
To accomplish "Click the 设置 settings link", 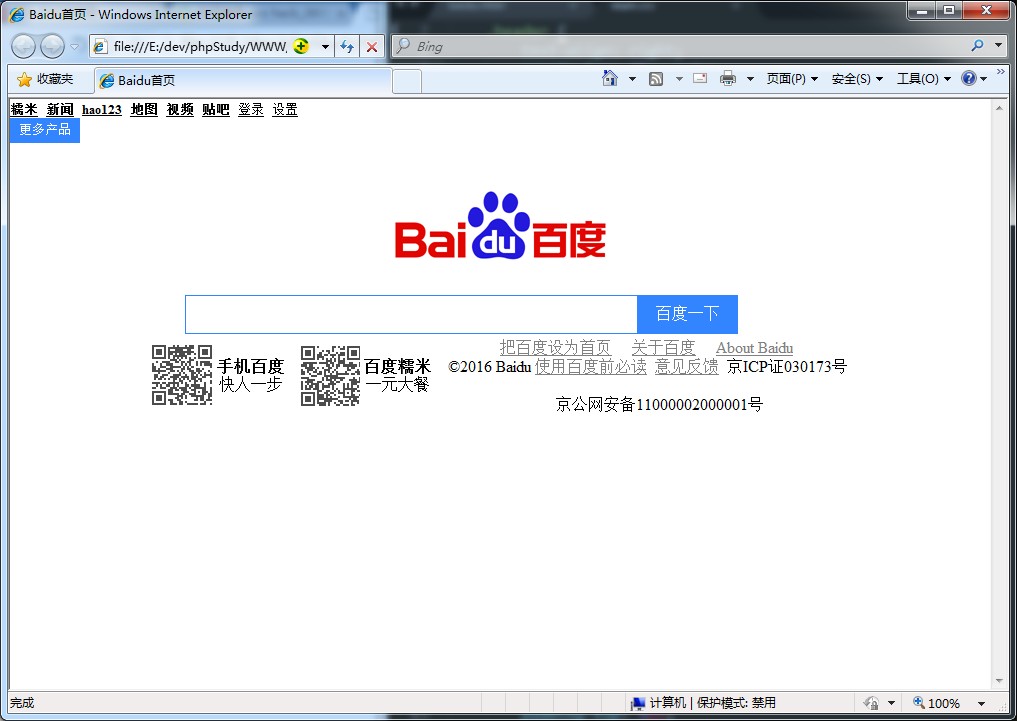I will [x=285, y=110].
